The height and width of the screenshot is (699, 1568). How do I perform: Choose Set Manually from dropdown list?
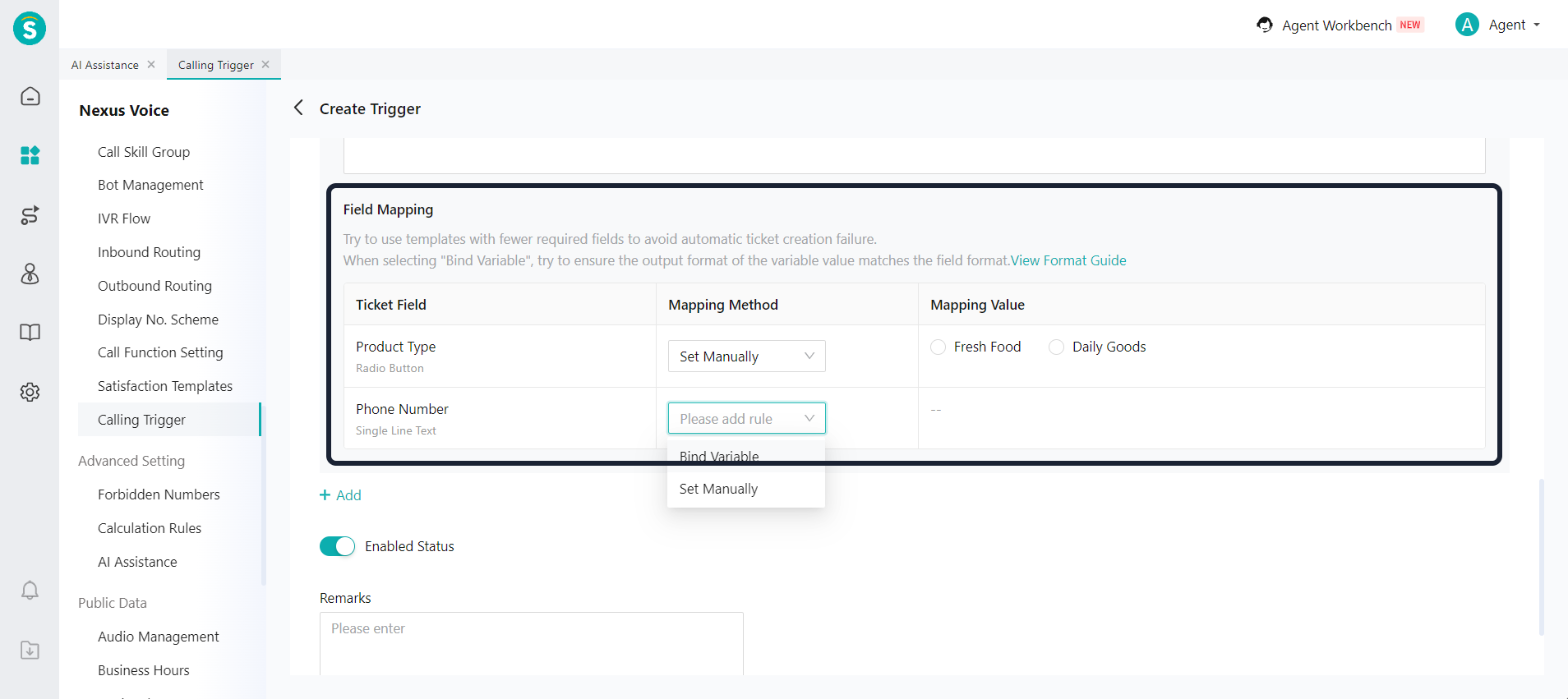click(746, 489)
